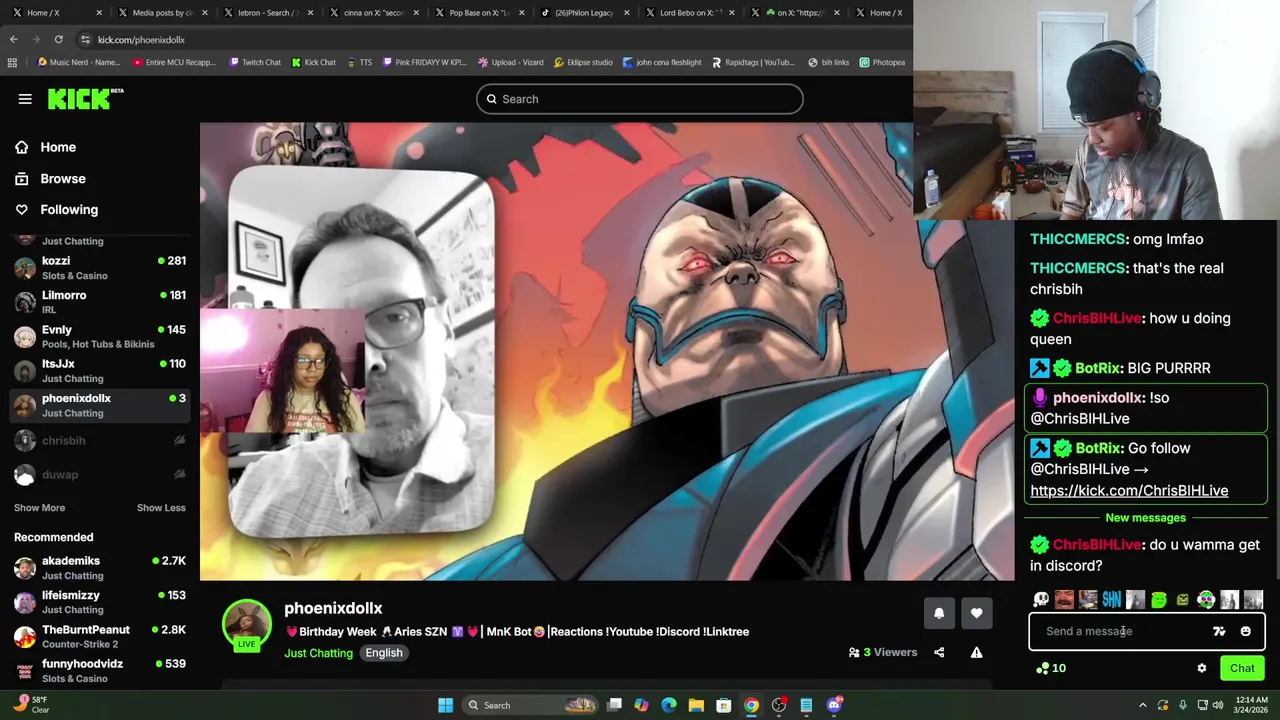Show hidden system tray icons
1280x720 pixels.
coord(1143,705)
